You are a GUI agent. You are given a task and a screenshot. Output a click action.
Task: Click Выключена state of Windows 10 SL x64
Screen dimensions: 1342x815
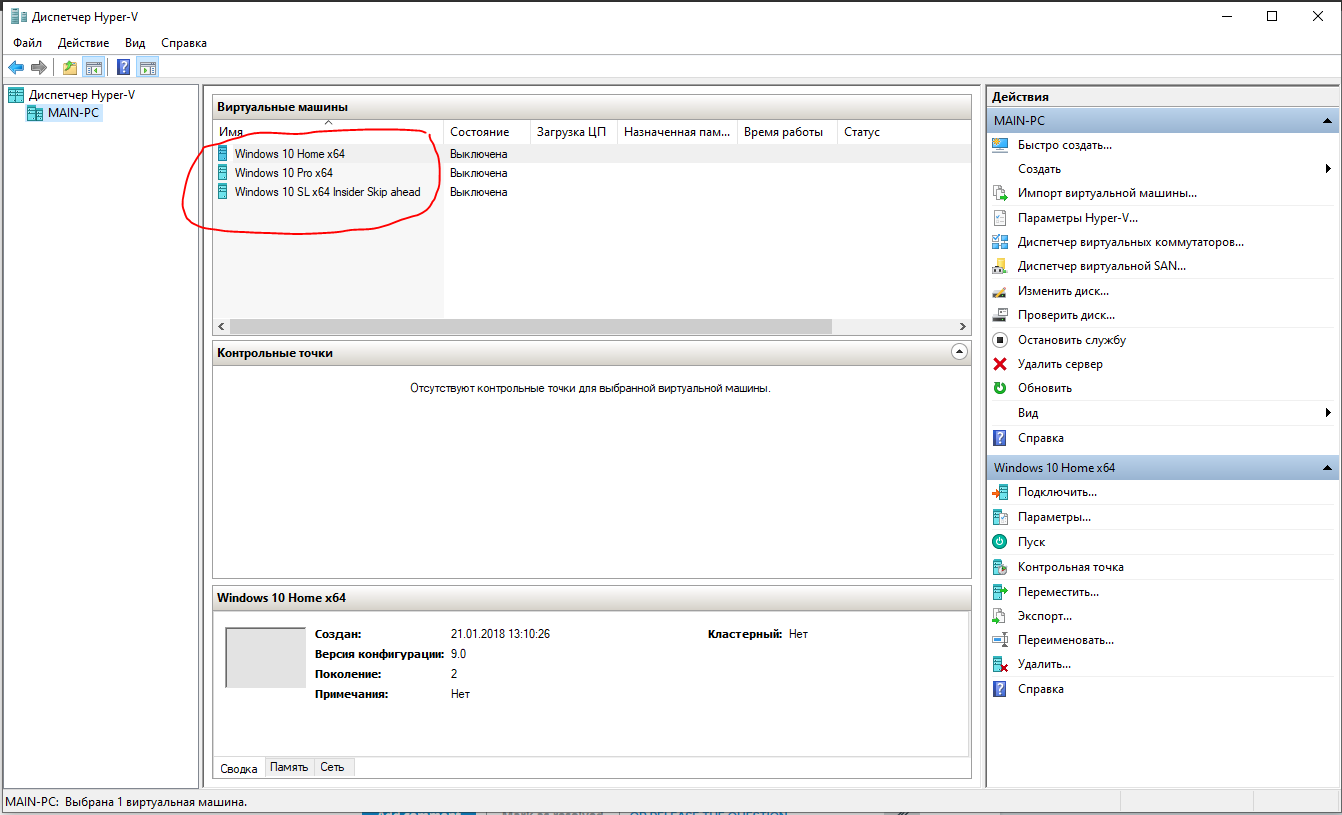pos(479,192)
